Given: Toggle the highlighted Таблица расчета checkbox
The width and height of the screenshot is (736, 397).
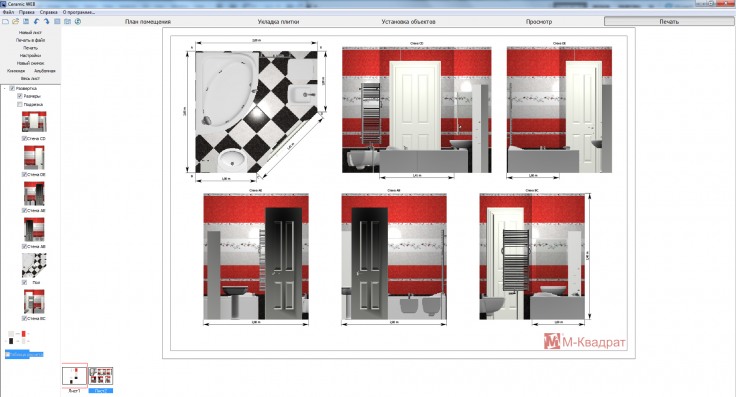Looking at the screenshot, I should click(8, 355).
